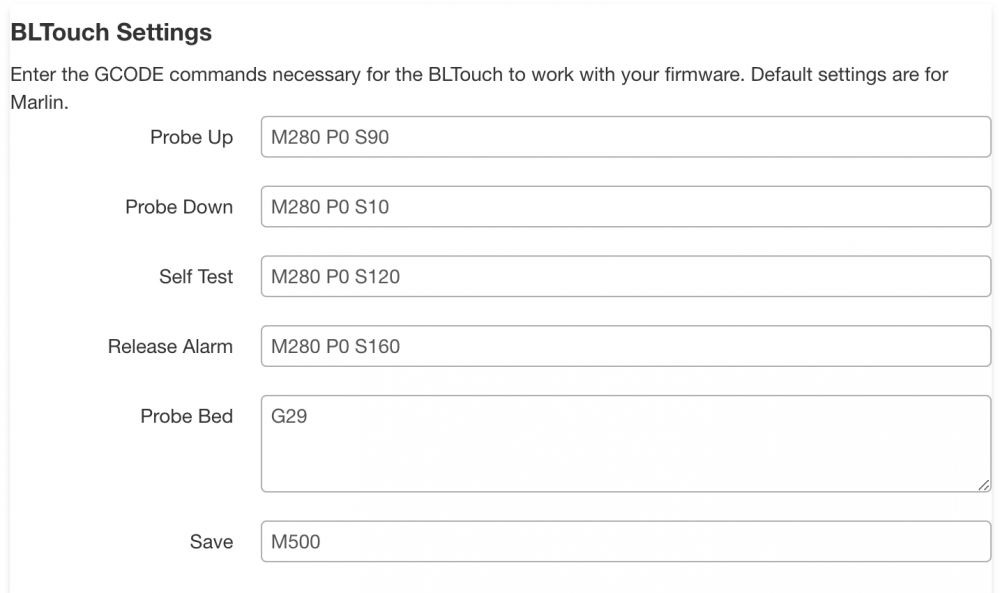Click the Save label text
This screenshot has height=593, width=1000.
211,542
